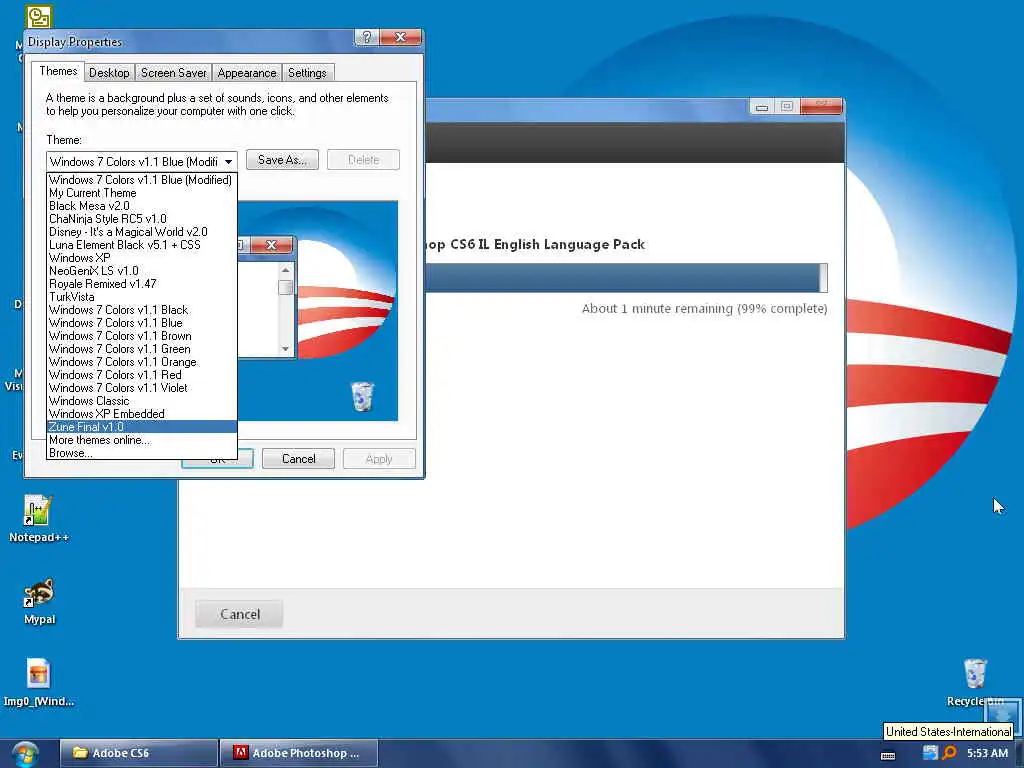The height and width of the screenshot is (768, 1024).
Task: Select Windows 7 Colors v1.1 Violet
Action: (x=141, y=388)
